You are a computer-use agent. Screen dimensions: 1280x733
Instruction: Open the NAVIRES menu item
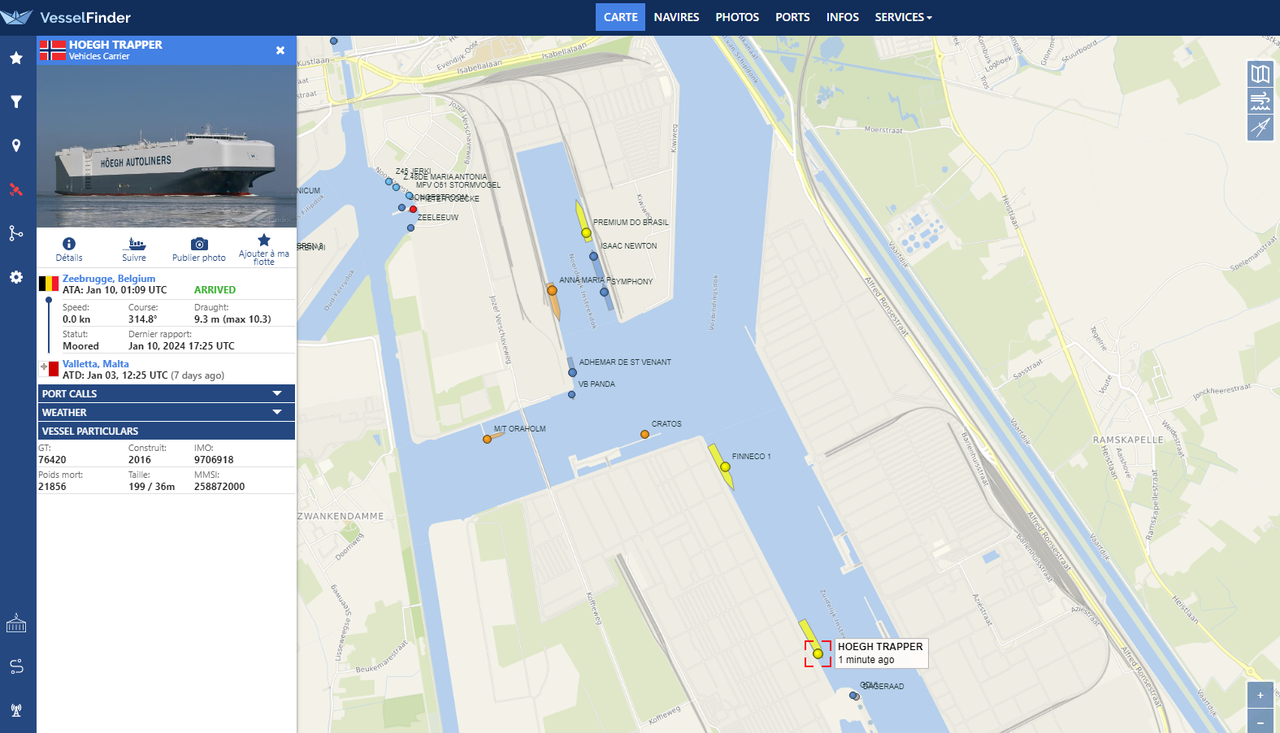677,17
